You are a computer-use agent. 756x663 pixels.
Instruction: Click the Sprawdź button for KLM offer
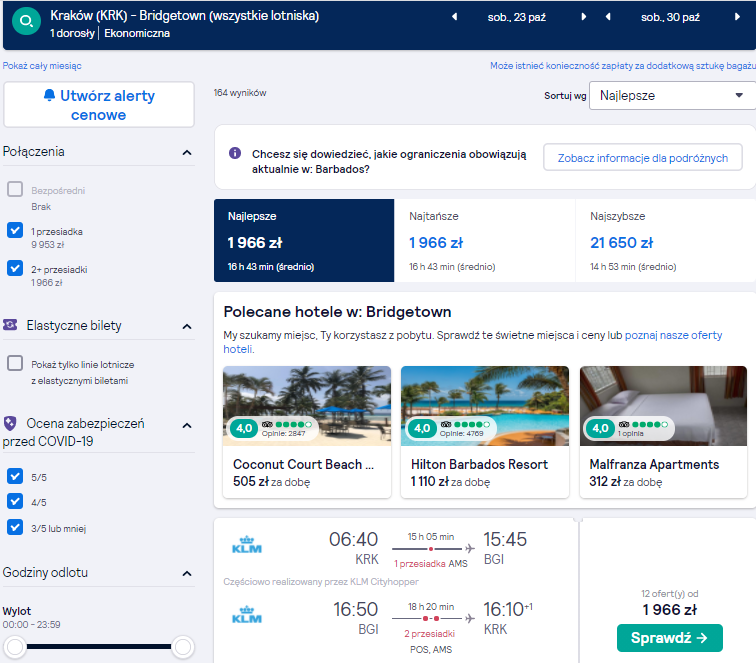(670, 638)
